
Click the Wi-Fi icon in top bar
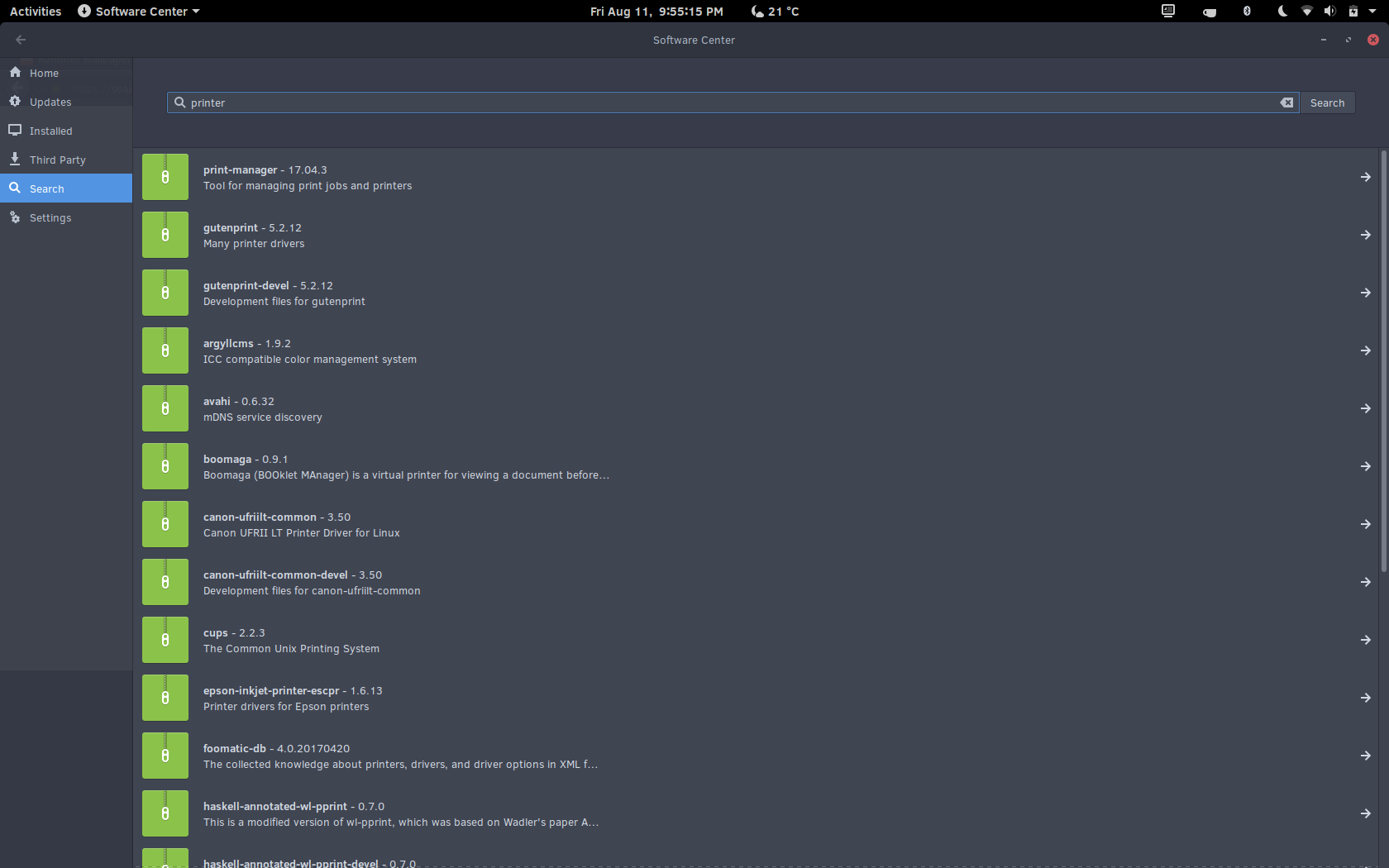coord(1306,11)
